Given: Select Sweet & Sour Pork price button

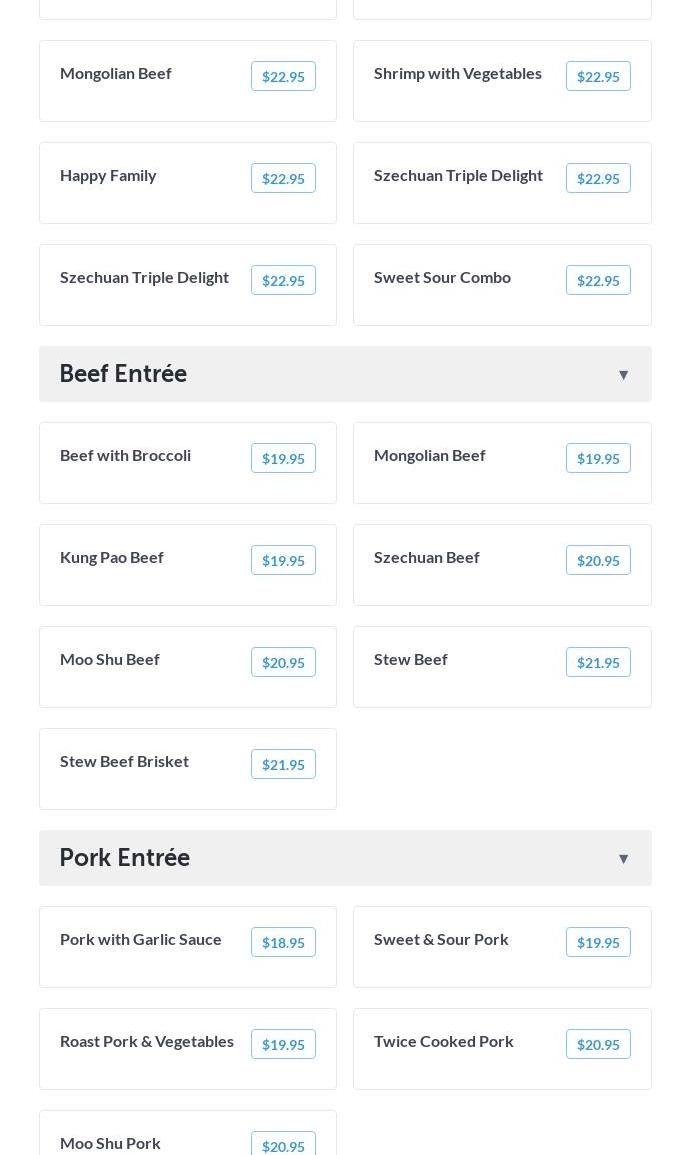Looking at the screenshot, I should tap(598, 943).
